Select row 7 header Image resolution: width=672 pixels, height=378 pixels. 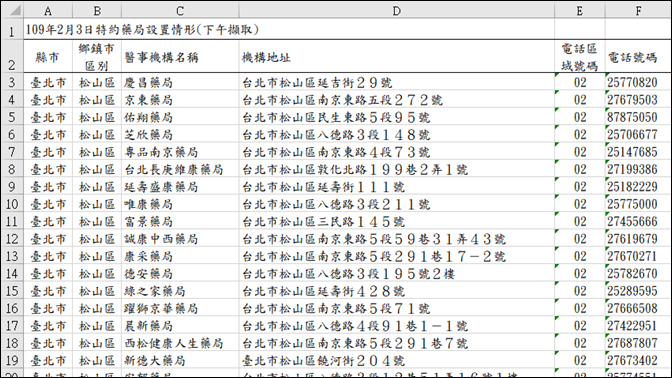coord(12,152)
